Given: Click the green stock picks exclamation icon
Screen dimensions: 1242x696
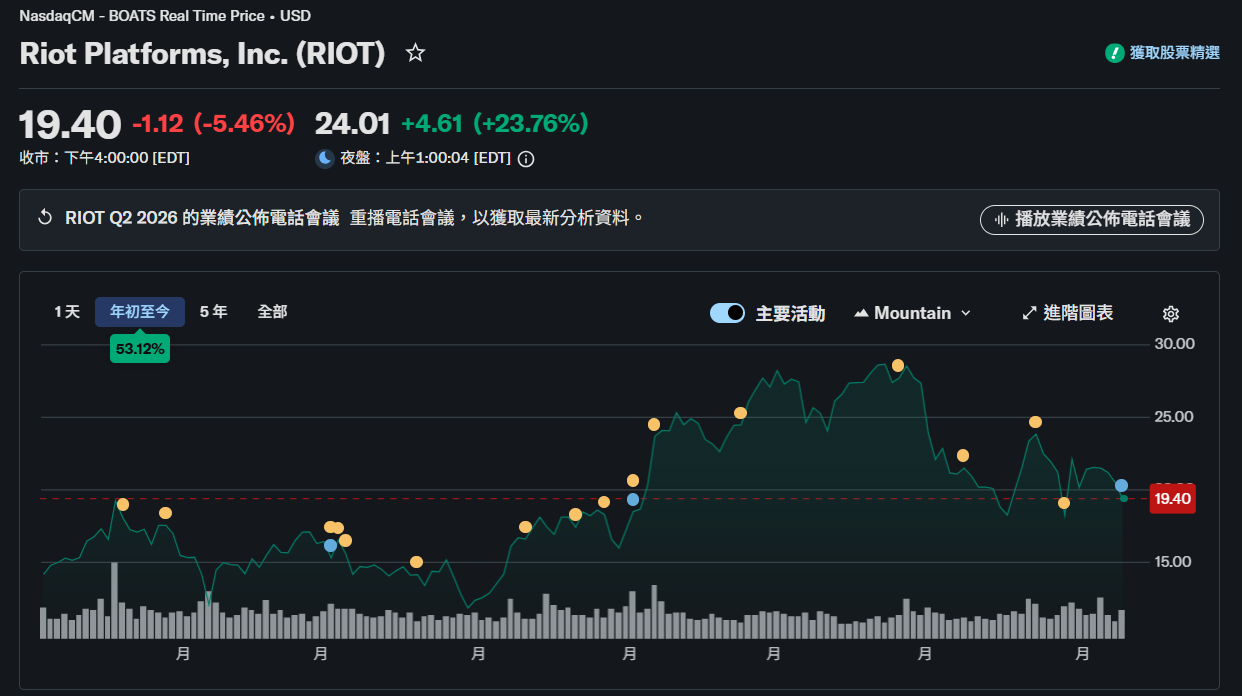Looking at the screenshot, I should point(1114,53).
